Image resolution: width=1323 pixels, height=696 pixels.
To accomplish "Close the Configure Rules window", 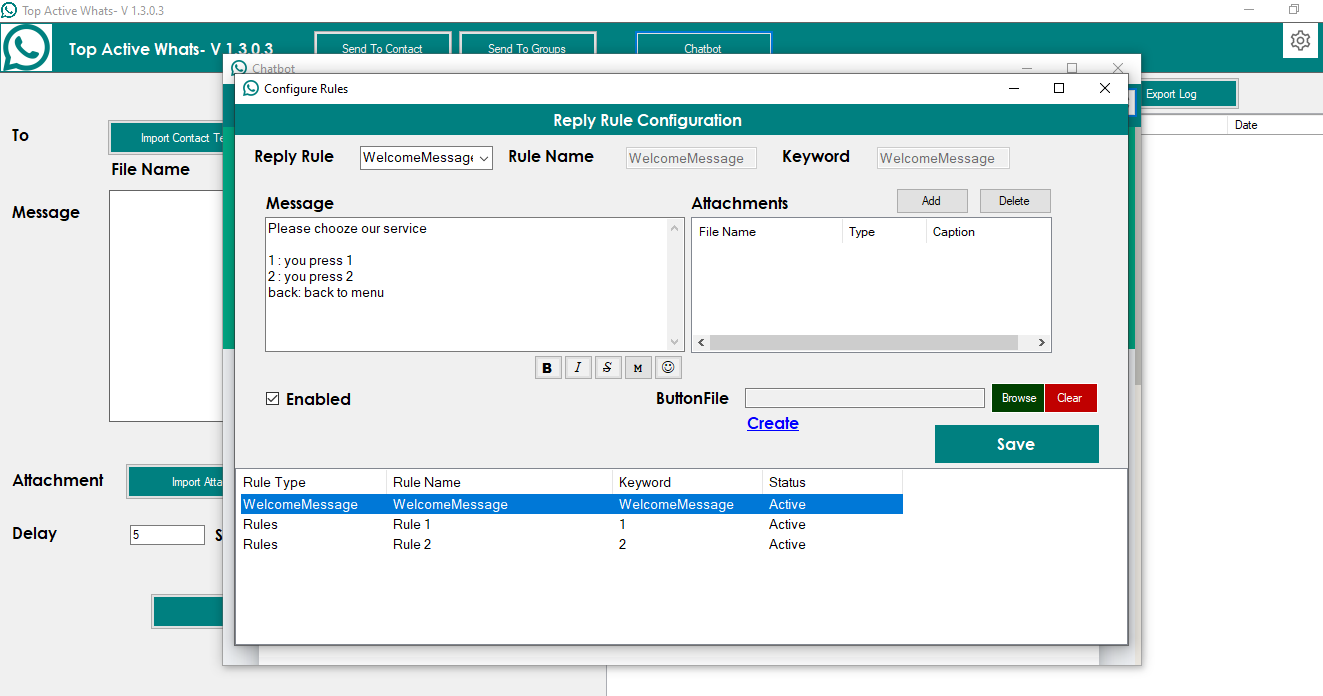I will coord(1105,88).
